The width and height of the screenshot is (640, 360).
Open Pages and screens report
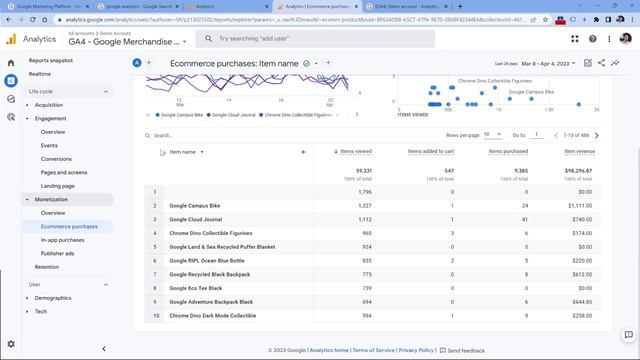coord(64,172)
